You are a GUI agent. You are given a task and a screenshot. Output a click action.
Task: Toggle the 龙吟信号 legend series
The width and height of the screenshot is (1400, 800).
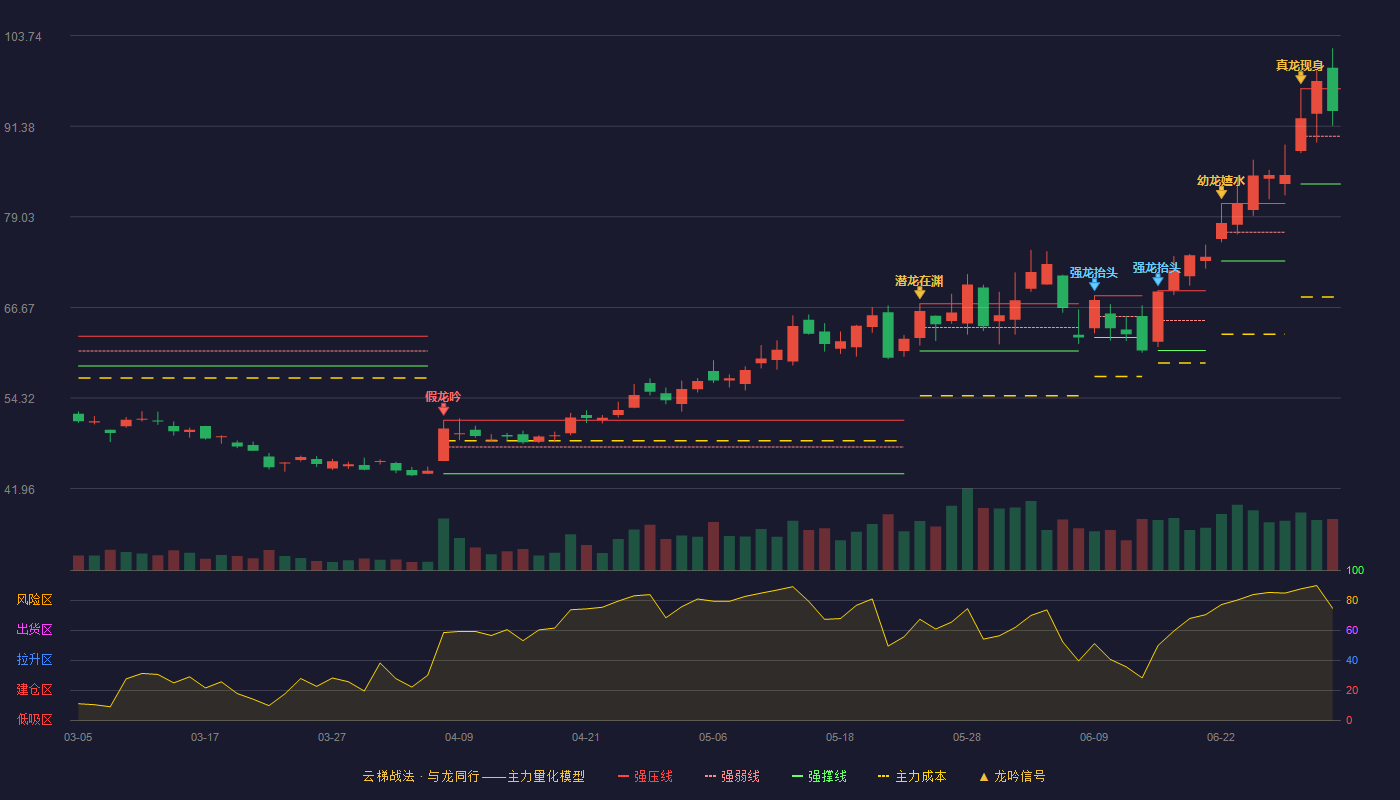1012,776
